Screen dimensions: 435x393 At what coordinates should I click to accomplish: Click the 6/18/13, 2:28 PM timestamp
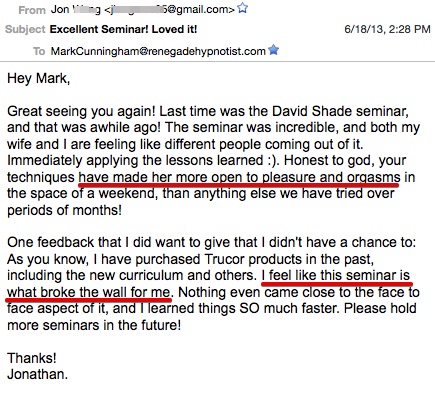pos(387,29)
